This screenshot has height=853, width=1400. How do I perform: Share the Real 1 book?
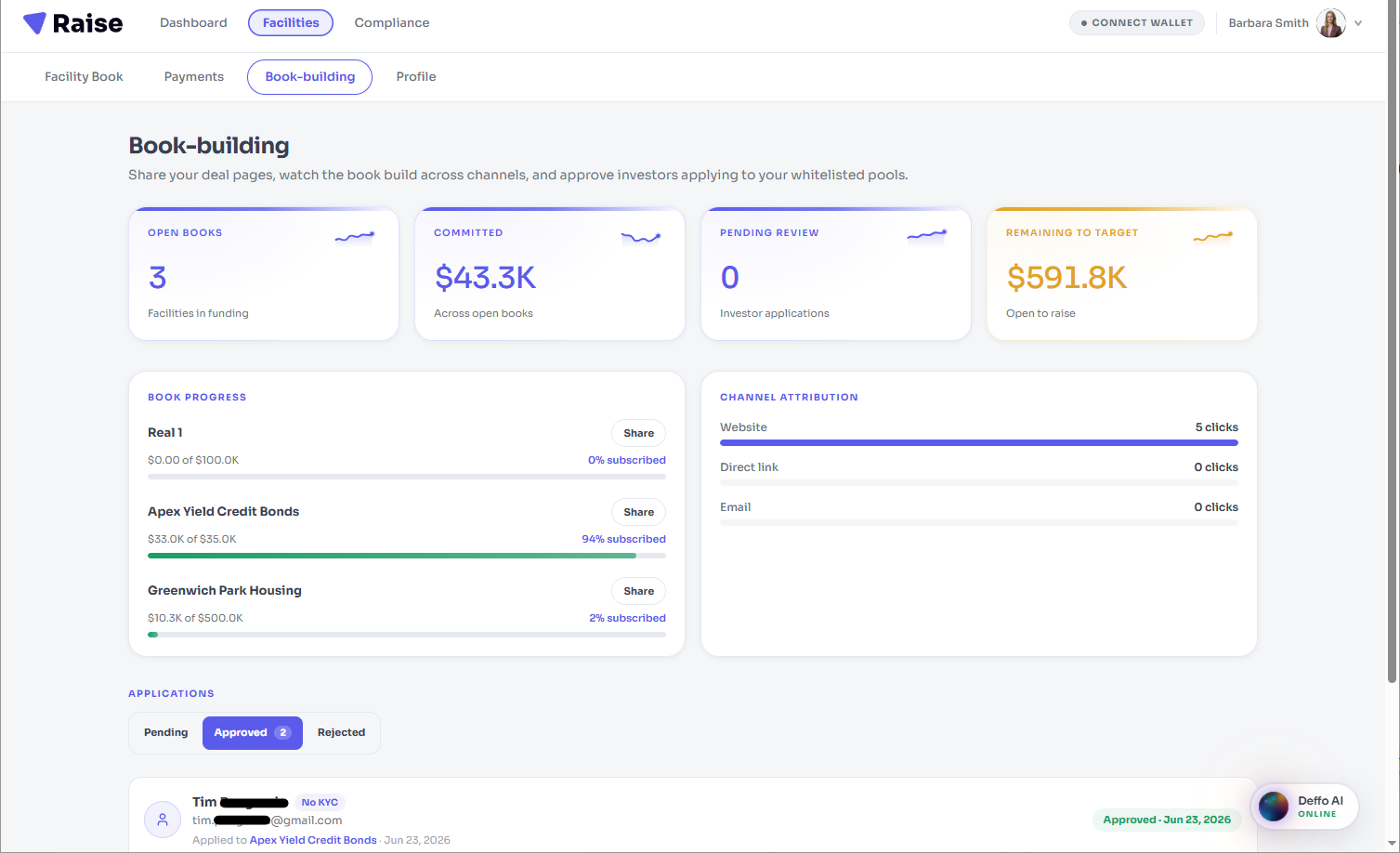(639, 433)
